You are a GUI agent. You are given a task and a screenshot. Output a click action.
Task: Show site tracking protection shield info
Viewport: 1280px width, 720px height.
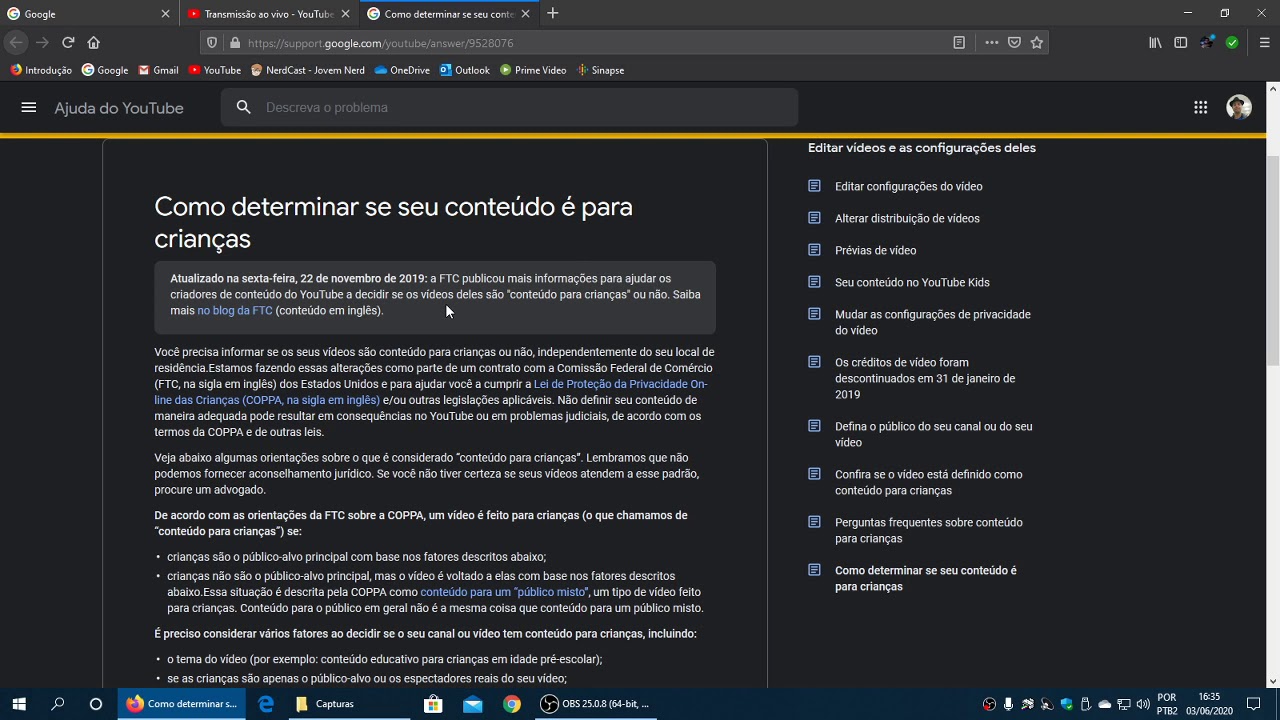click(x=211, y=43)
